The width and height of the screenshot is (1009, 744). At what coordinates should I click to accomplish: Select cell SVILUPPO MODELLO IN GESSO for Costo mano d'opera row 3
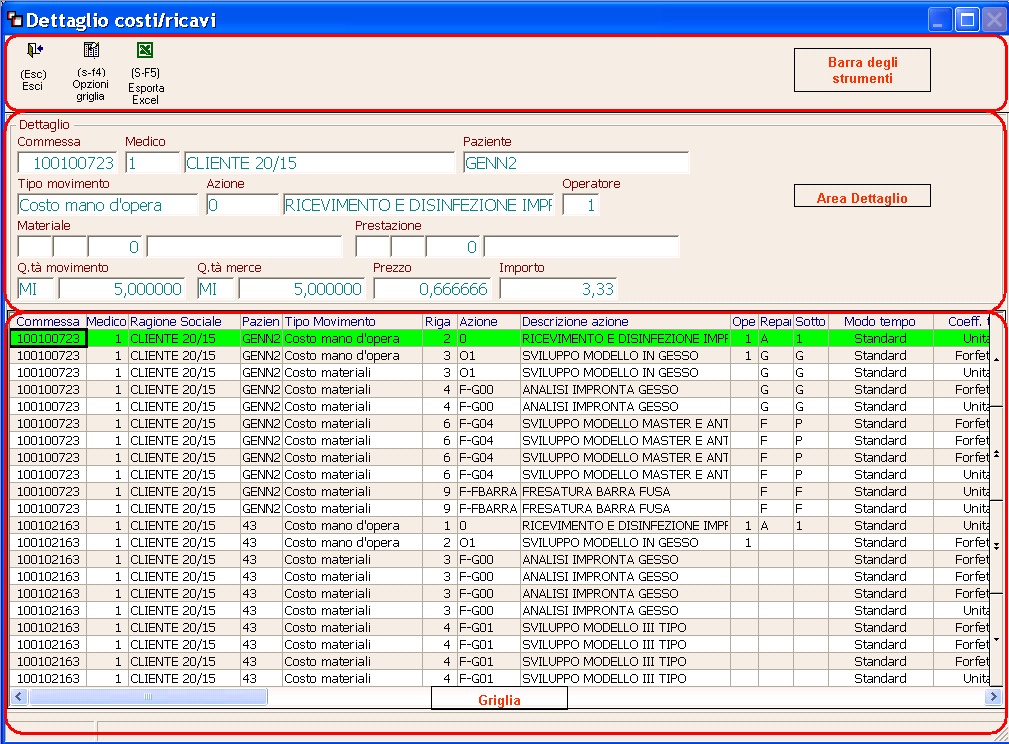click(x=625, y=355)
